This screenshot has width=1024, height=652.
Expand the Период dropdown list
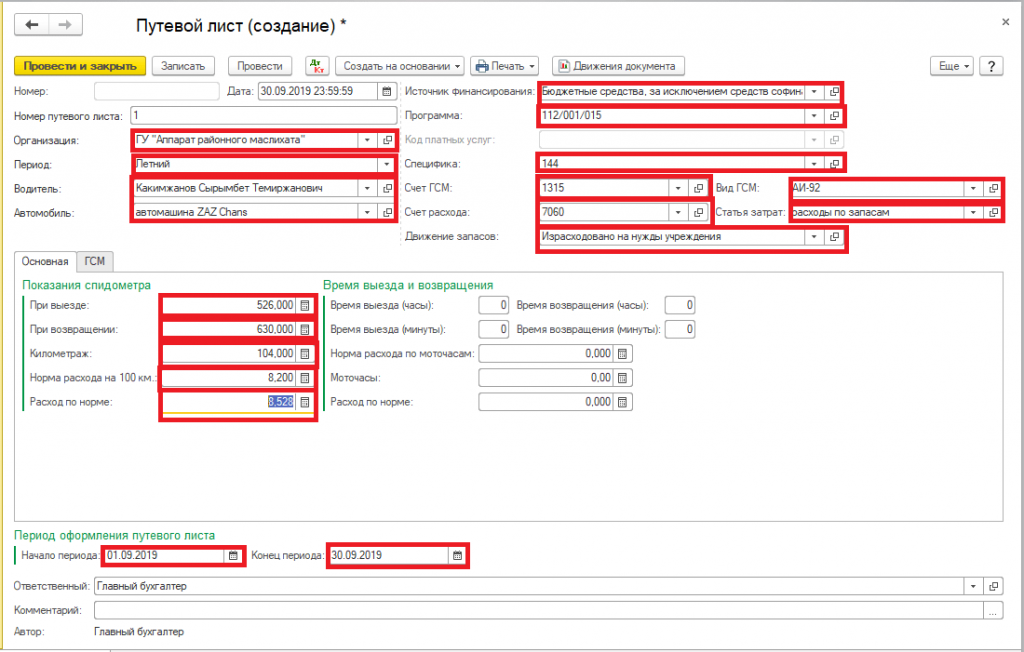[384, 164]
